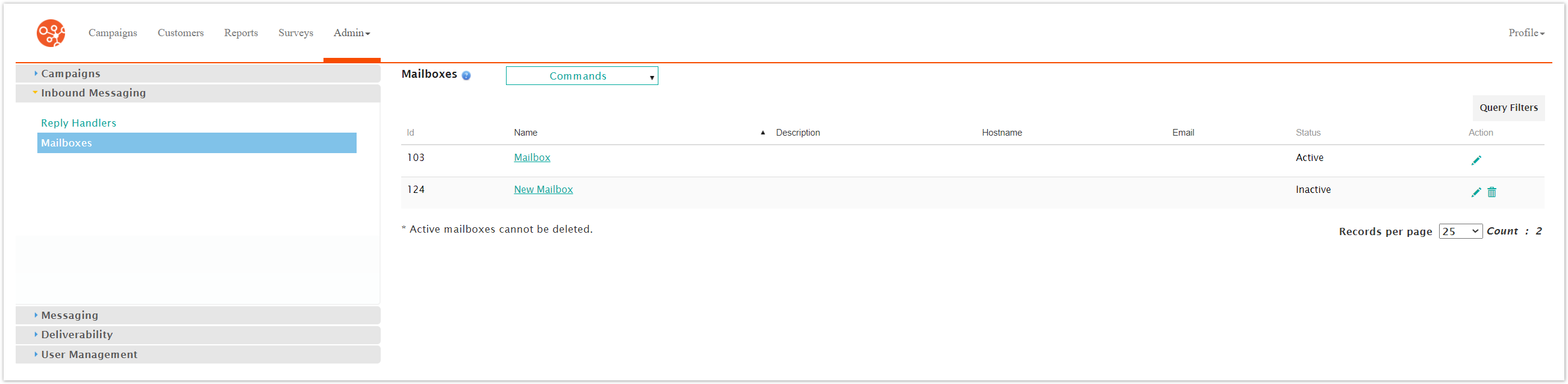
Task: Expand the Campaigns sidebar section
Action: tap(70, 74)
